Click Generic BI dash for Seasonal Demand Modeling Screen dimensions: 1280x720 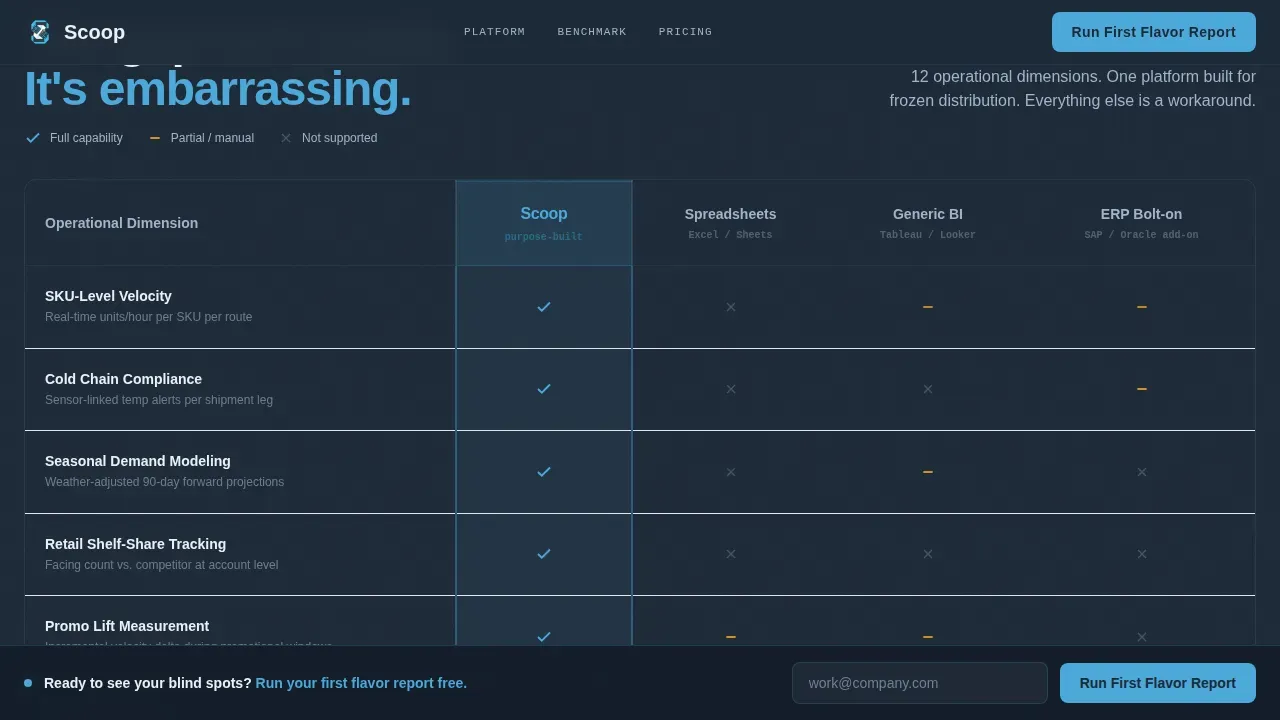(x=928, y=472)
